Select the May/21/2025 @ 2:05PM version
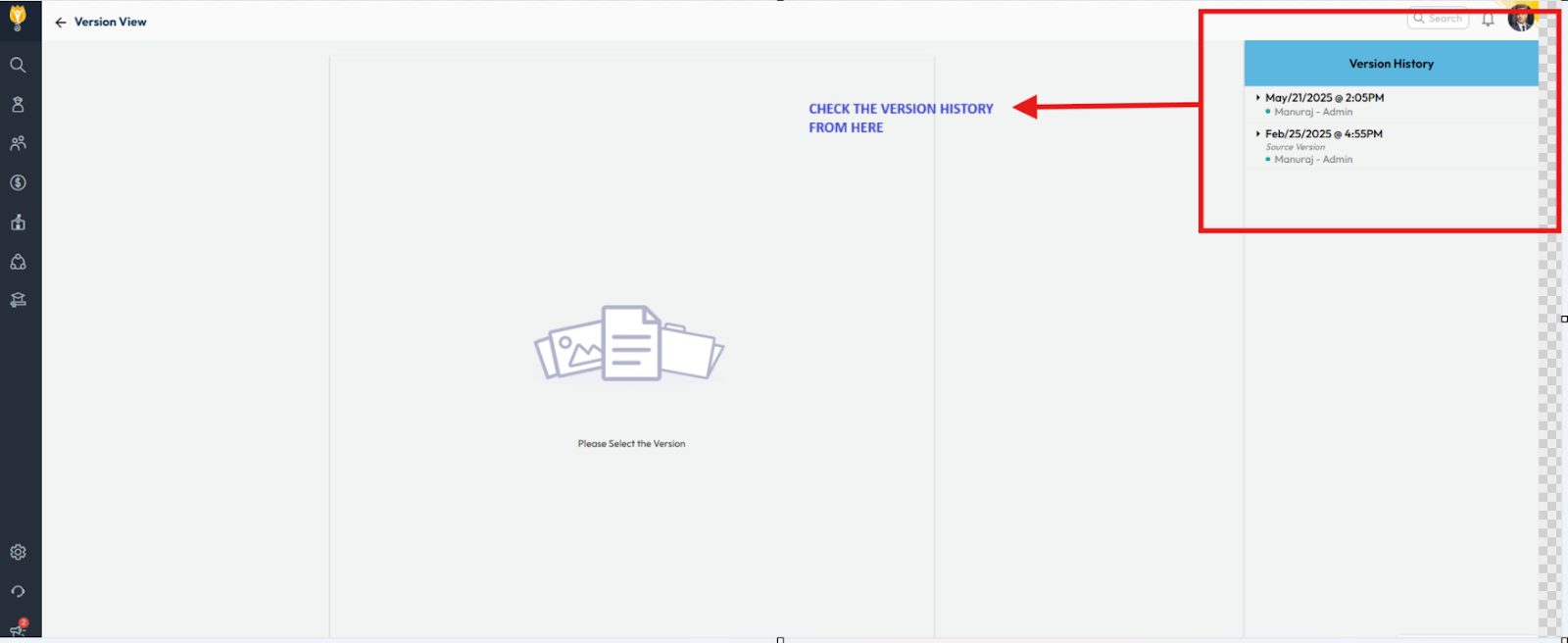1568x643 pixels. point(1324,98)
